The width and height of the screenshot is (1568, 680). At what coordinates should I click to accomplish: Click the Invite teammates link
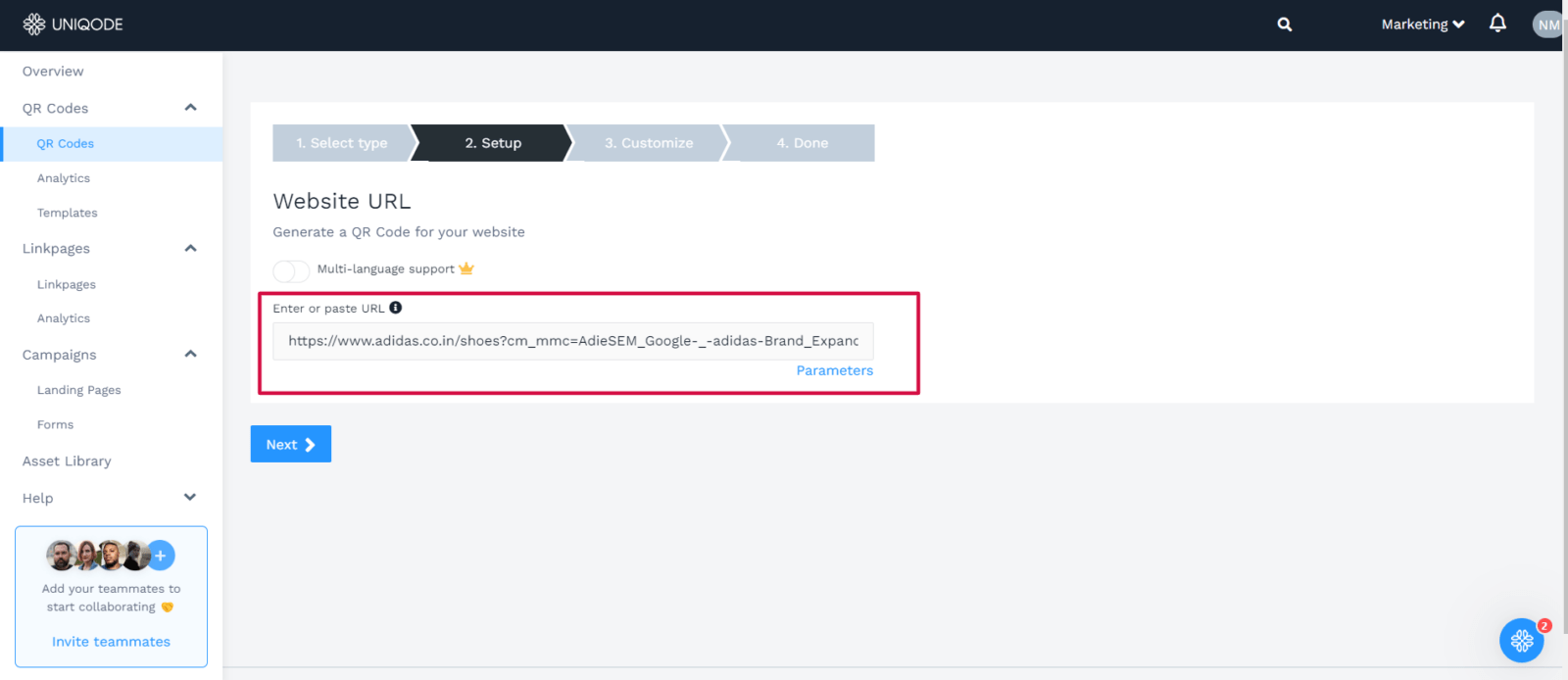coord(111,642)
